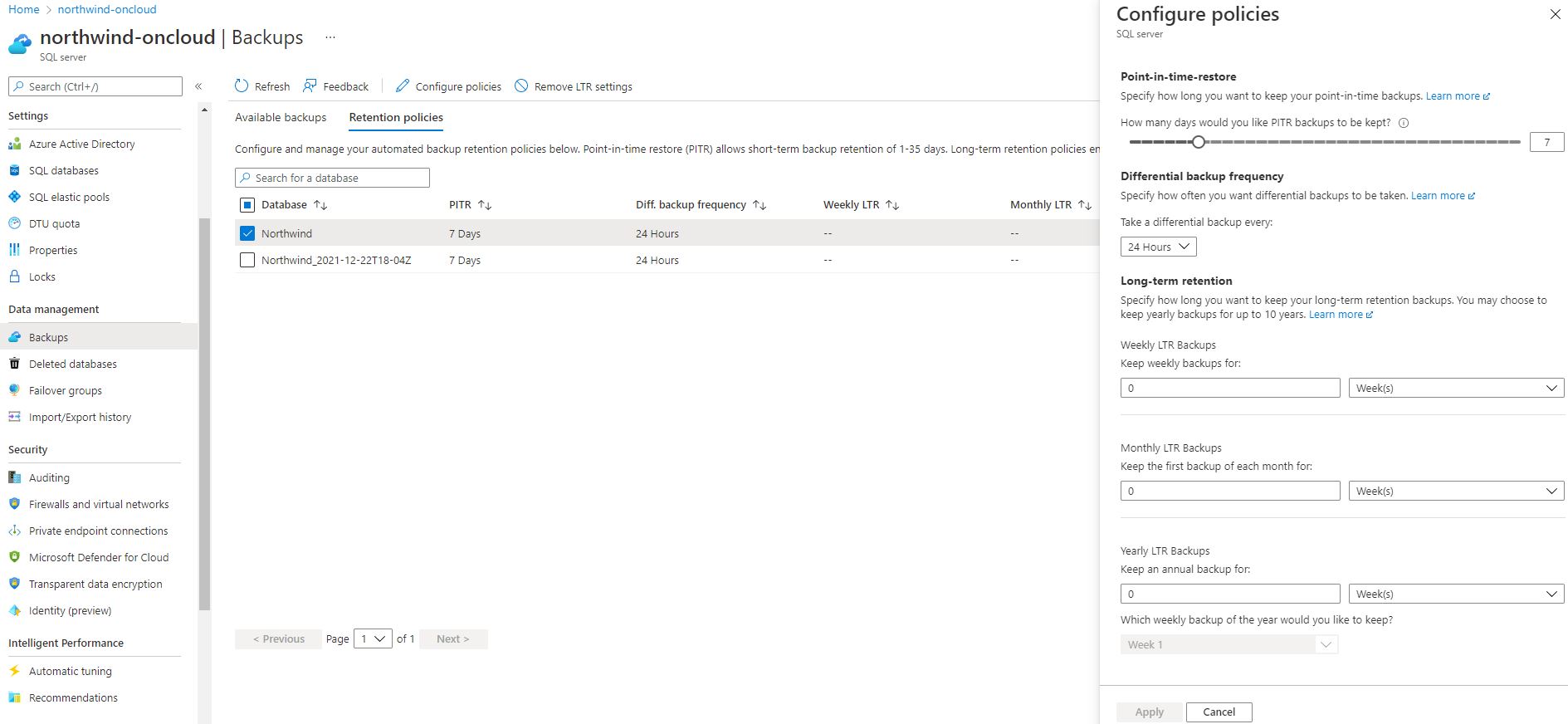Click the left sidebar vertical scrollbar
This screenshot has height=724, width=1568.
point(204,414)
